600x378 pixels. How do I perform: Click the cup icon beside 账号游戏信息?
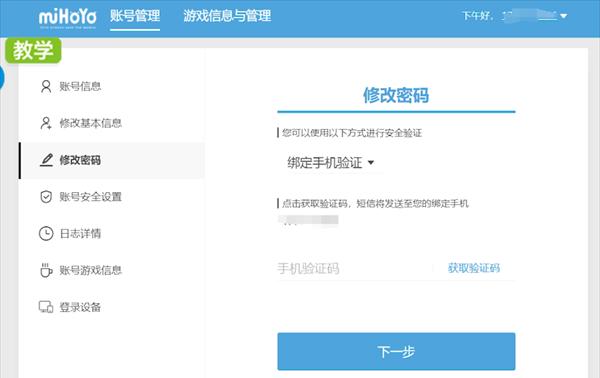click(46, 270)
